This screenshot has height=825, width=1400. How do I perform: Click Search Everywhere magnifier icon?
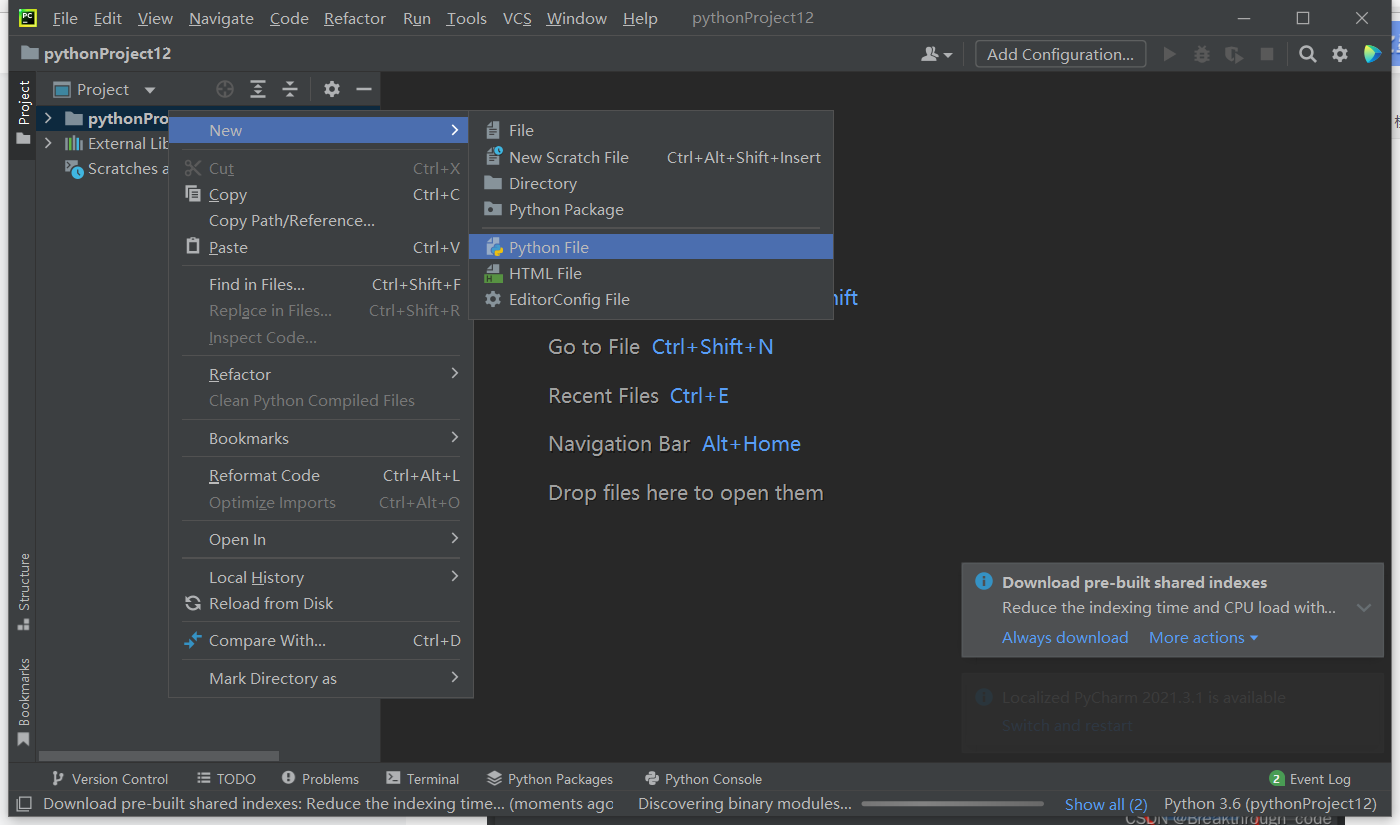(x=1307, y=54)
